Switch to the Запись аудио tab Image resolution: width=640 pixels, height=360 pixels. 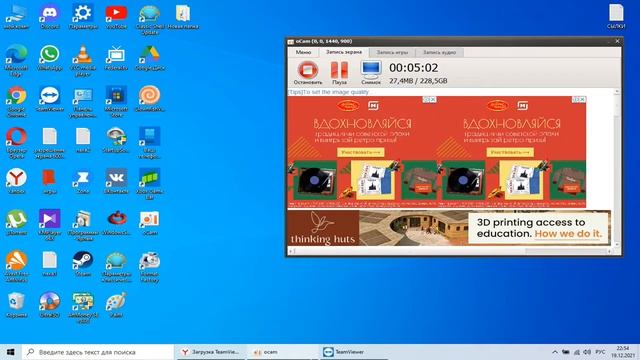[x=439, y=52]
